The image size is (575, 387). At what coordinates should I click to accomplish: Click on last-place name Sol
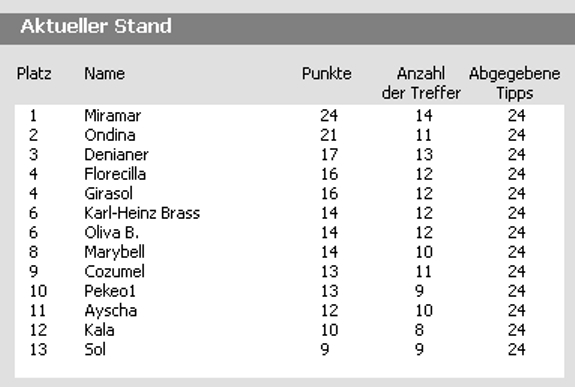[x=95, y=349]
